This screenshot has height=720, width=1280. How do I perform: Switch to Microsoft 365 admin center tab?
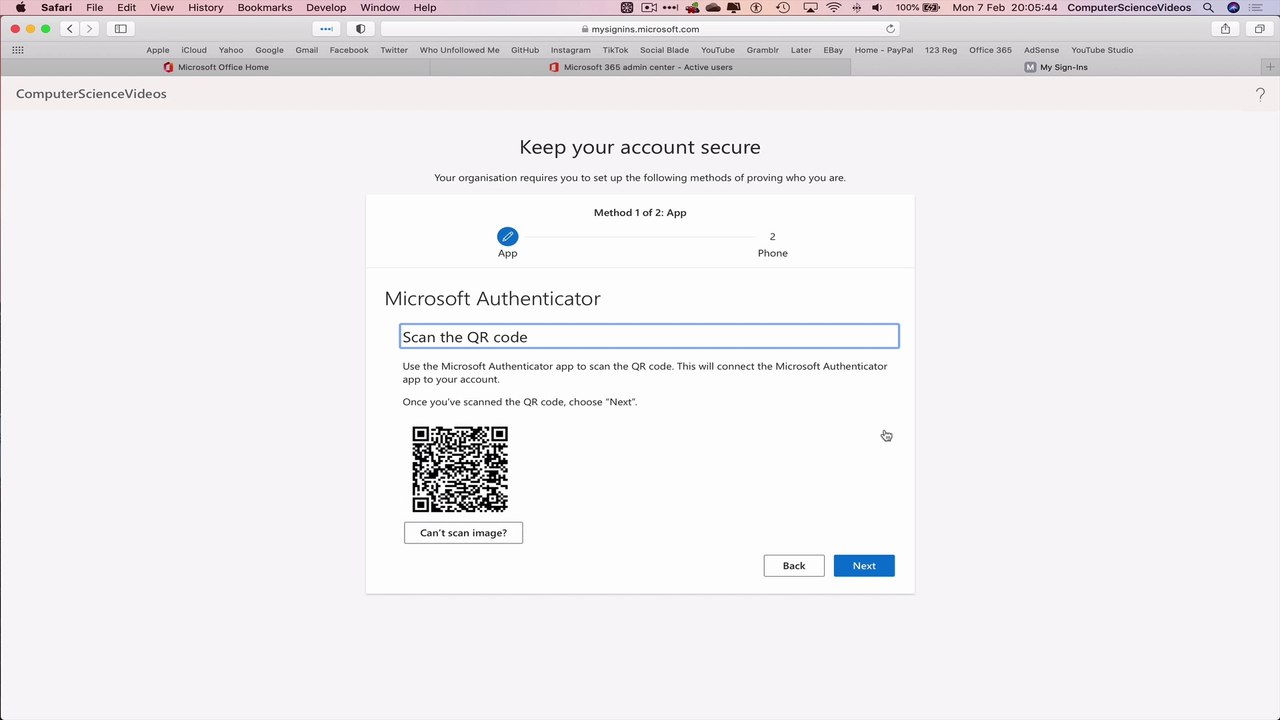640,67
